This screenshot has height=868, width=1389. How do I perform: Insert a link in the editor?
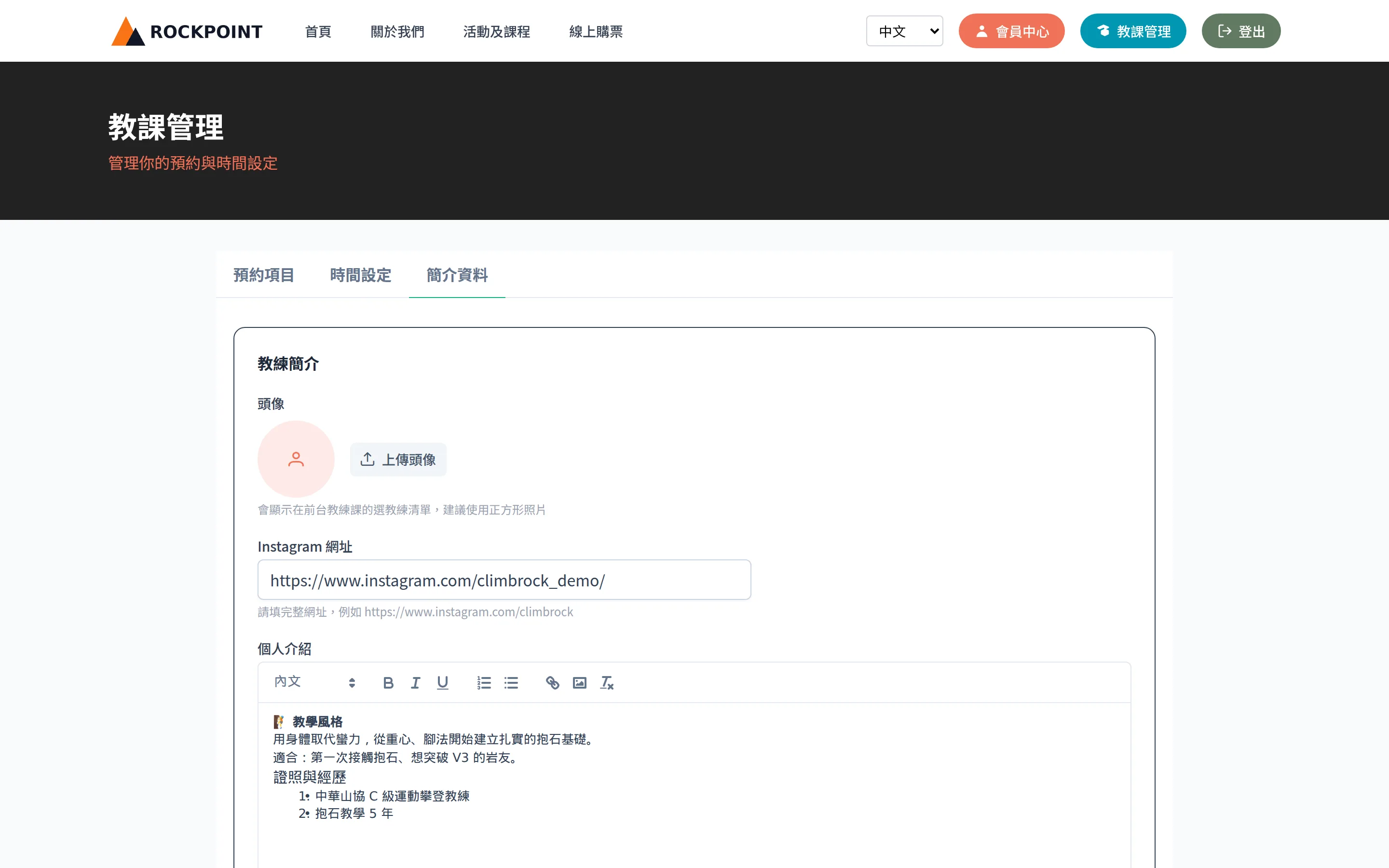click(552, 682)
